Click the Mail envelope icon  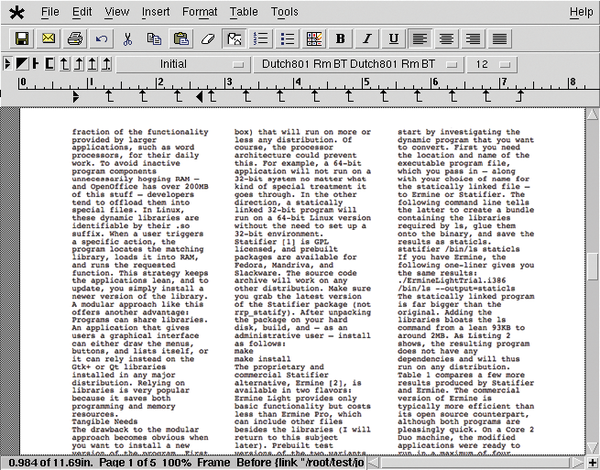(48, 39)
